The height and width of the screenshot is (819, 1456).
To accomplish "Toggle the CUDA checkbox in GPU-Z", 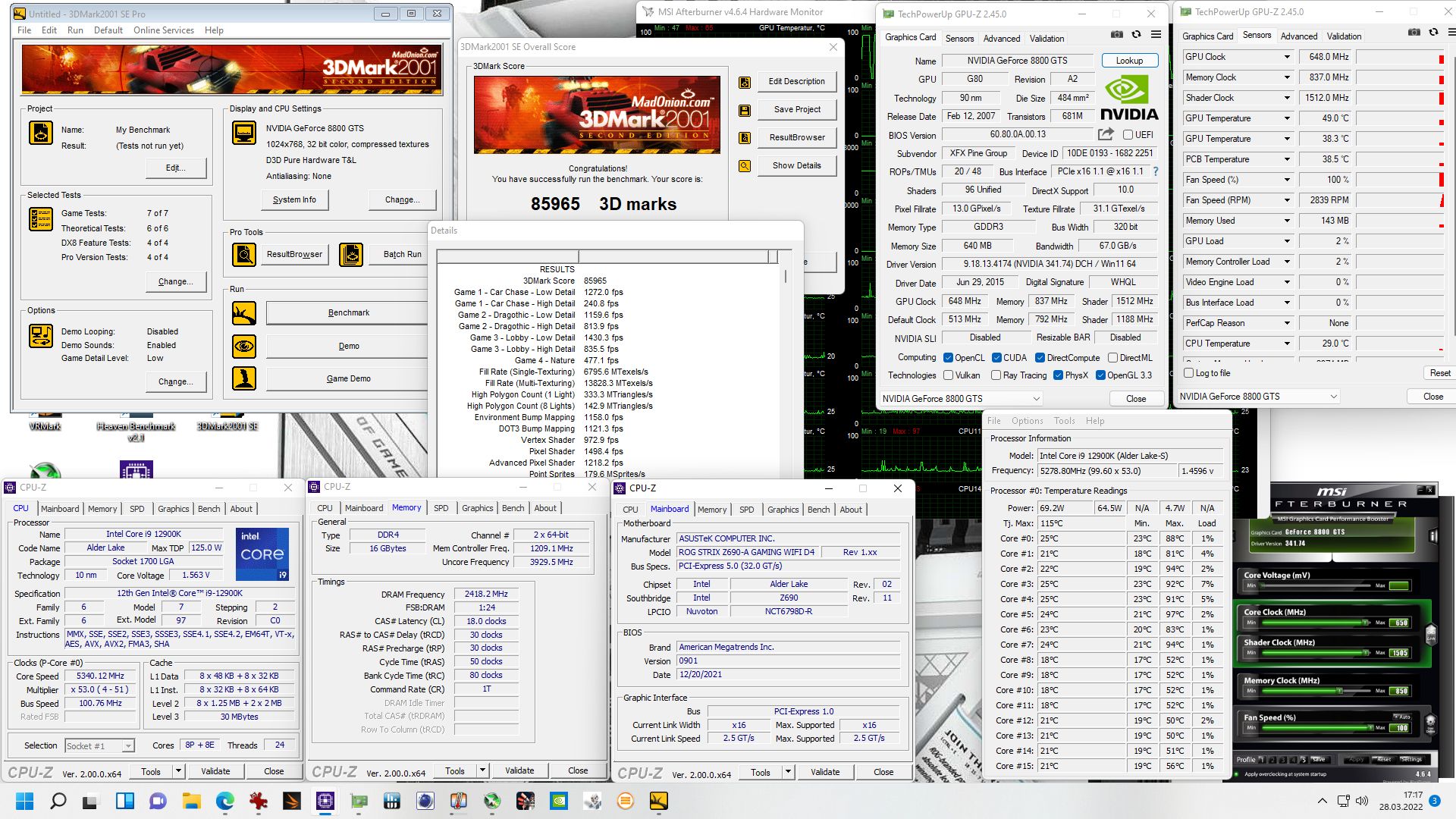I will [996, 358].
